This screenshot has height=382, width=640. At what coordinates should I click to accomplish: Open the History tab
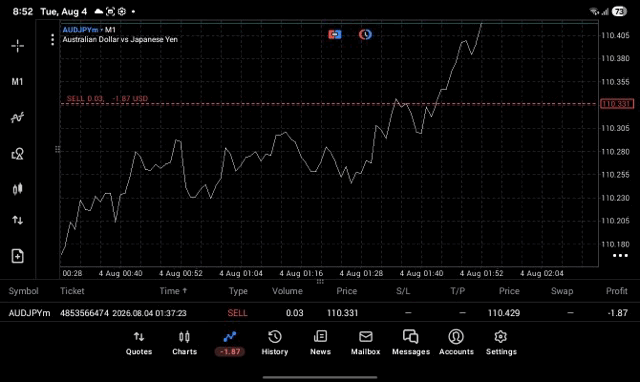click(x=275, y=343)
